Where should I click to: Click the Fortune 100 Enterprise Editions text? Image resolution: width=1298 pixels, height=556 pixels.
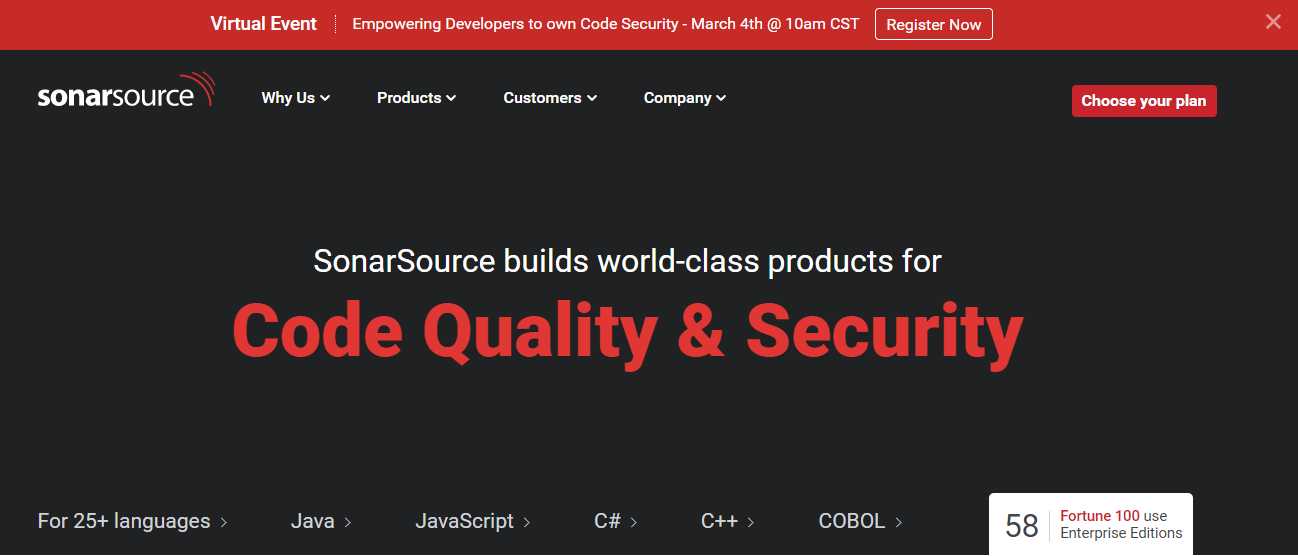coord(1120,525)
